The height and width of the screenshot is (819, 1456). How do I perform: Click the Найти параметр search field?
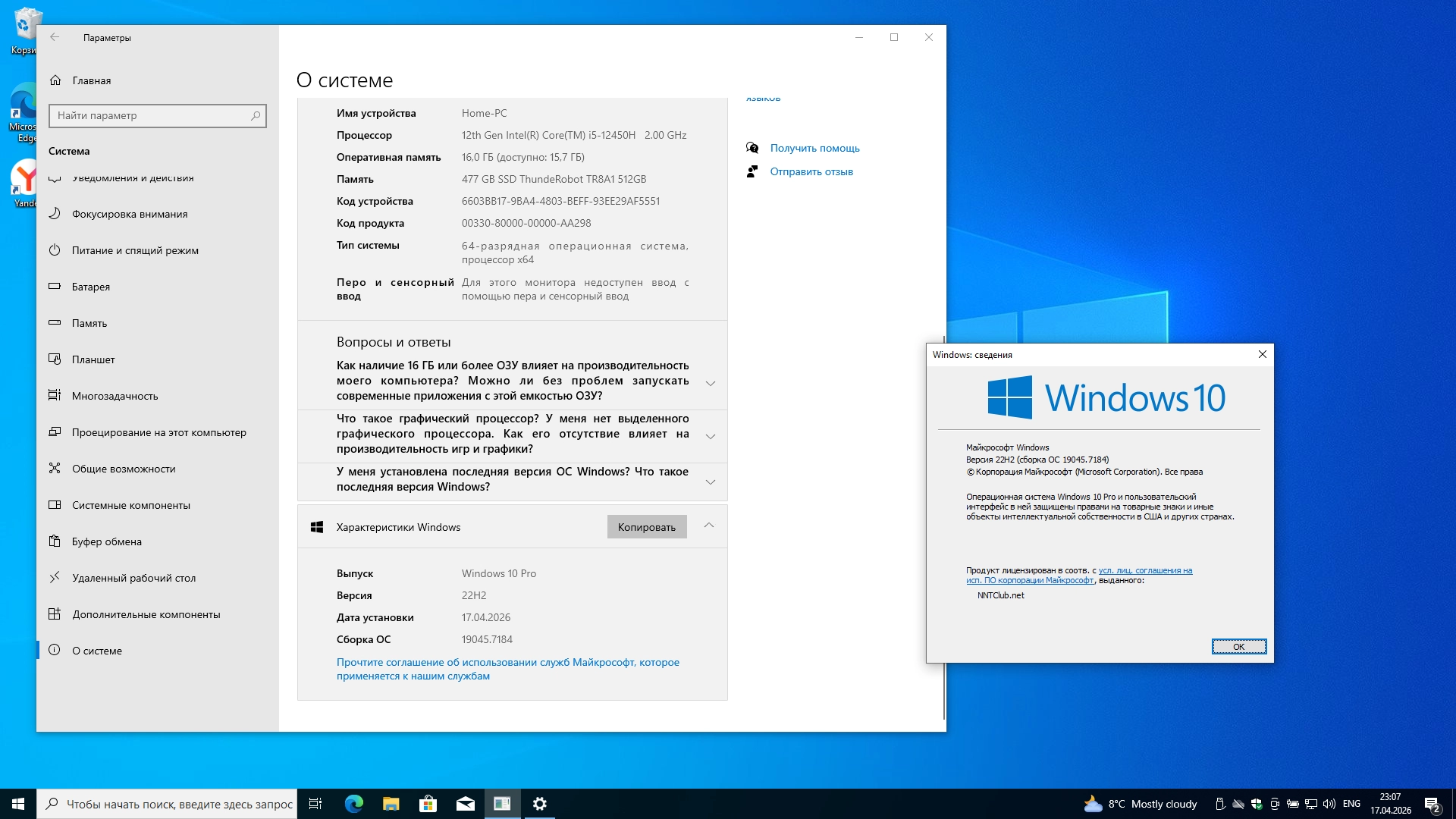coord(152,115)
